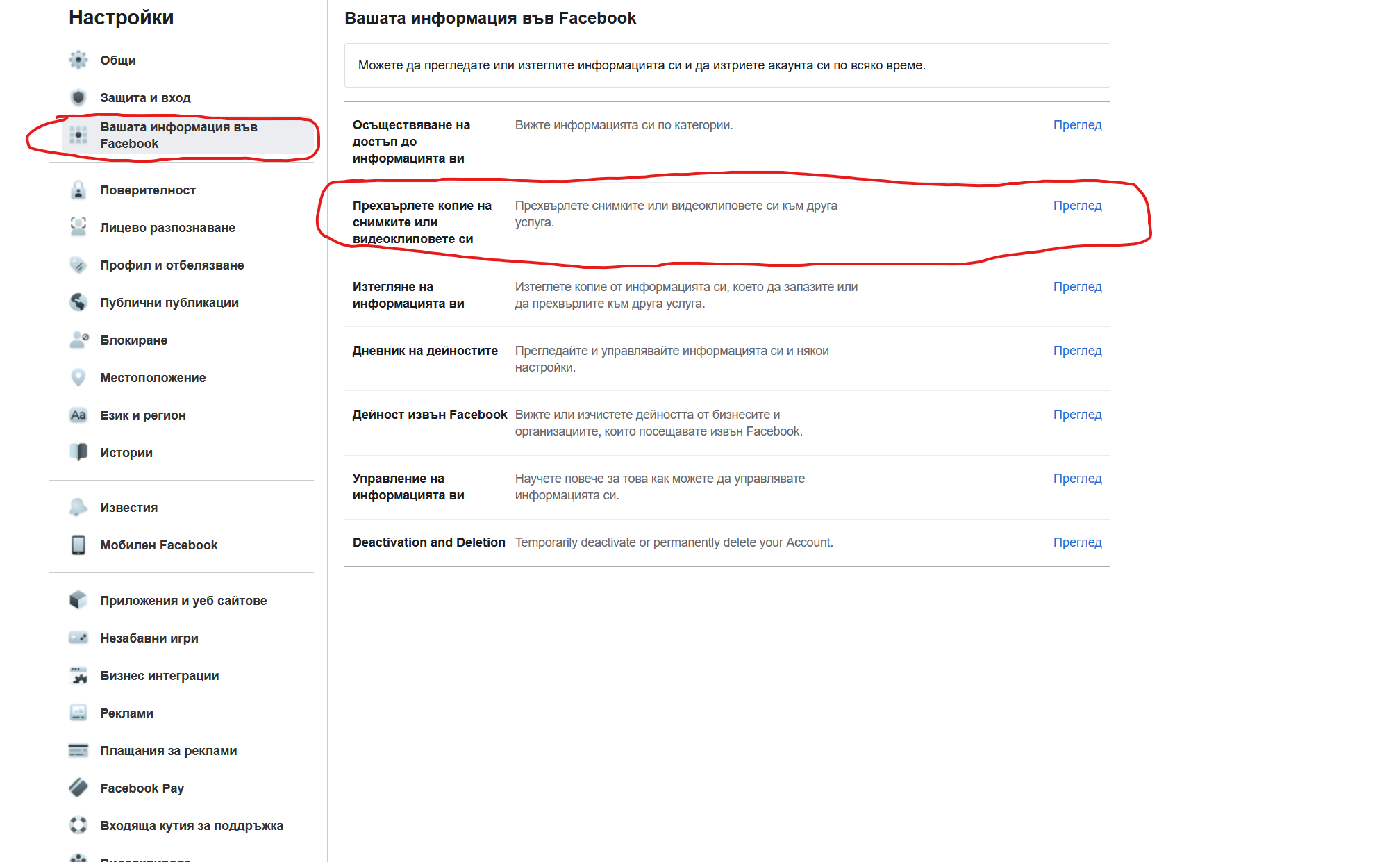The image size is (1400, 862).
Task: Click the tag icon for Профил и отбелязване
Action: [78, 265]
